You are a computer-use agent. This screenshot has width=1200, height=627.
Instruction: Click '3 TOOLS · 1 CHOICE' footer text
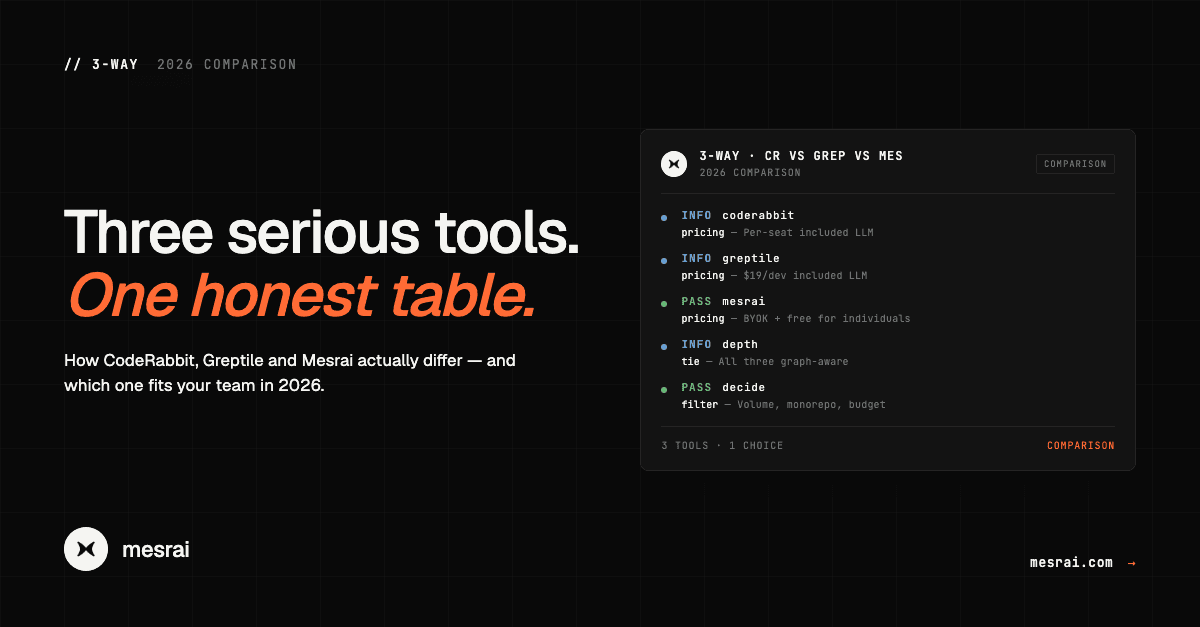pos(722,446)
